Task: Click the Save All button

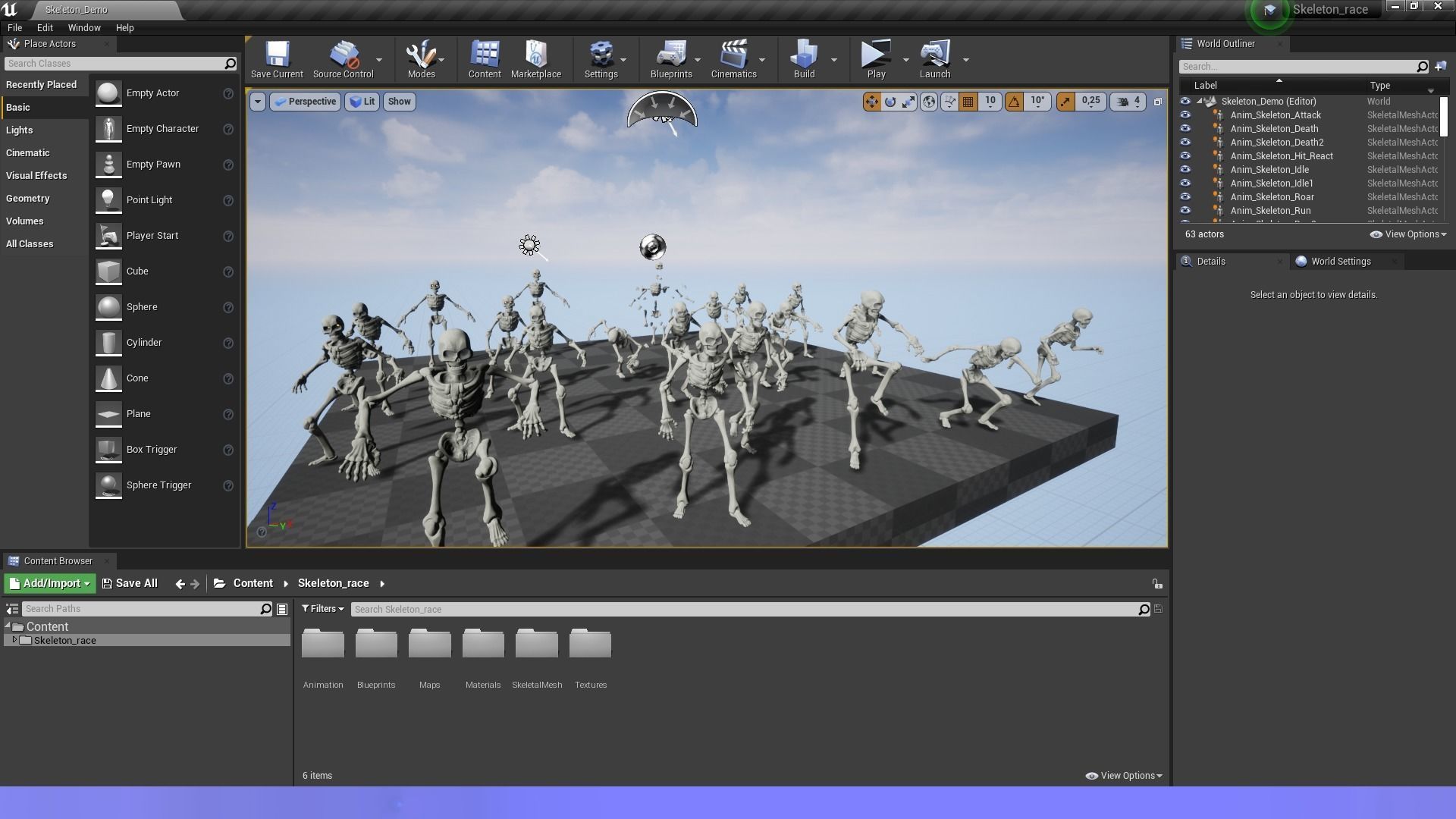Action: pyautogui.click(x=130, y=583)
